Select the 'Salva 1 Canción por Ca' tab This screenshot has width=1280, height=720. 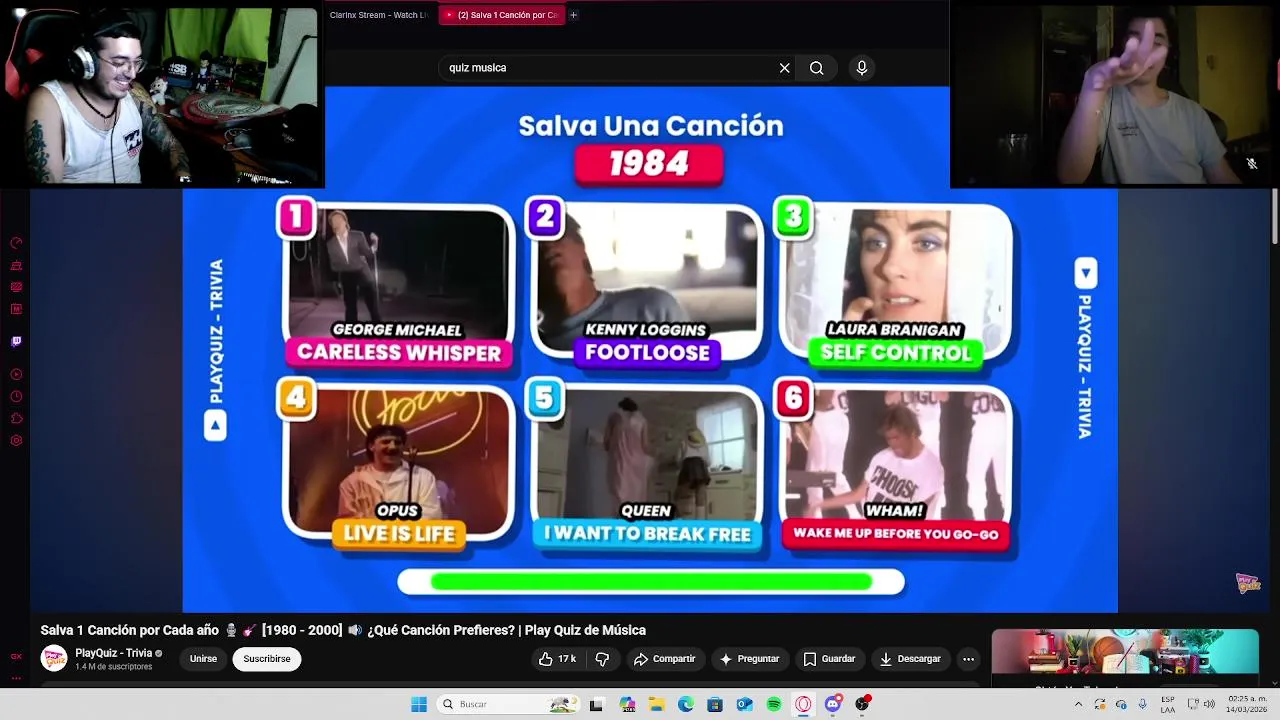501,15
